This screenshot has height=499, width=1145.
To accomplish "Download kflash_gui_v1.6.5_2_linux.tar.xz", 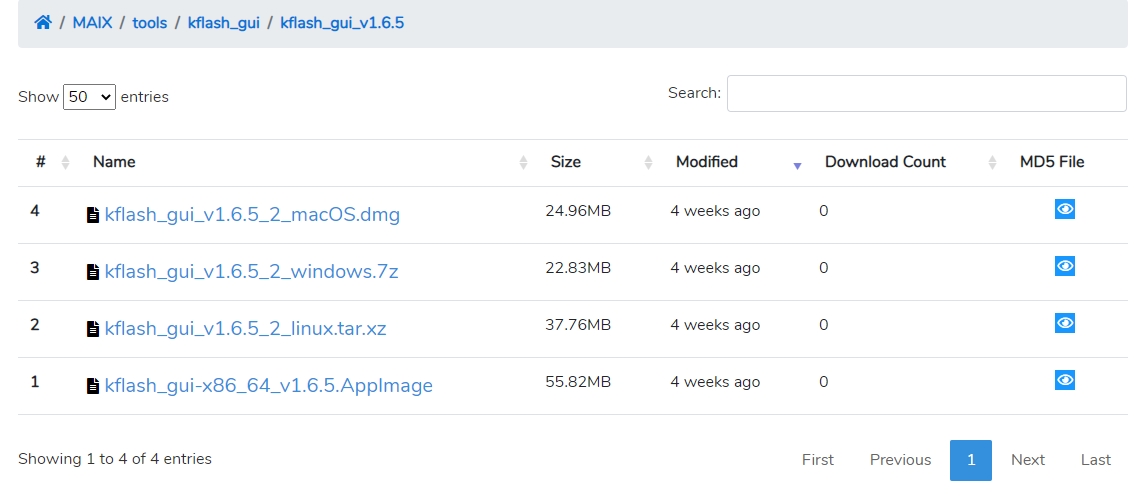I will tap(245, 329).
